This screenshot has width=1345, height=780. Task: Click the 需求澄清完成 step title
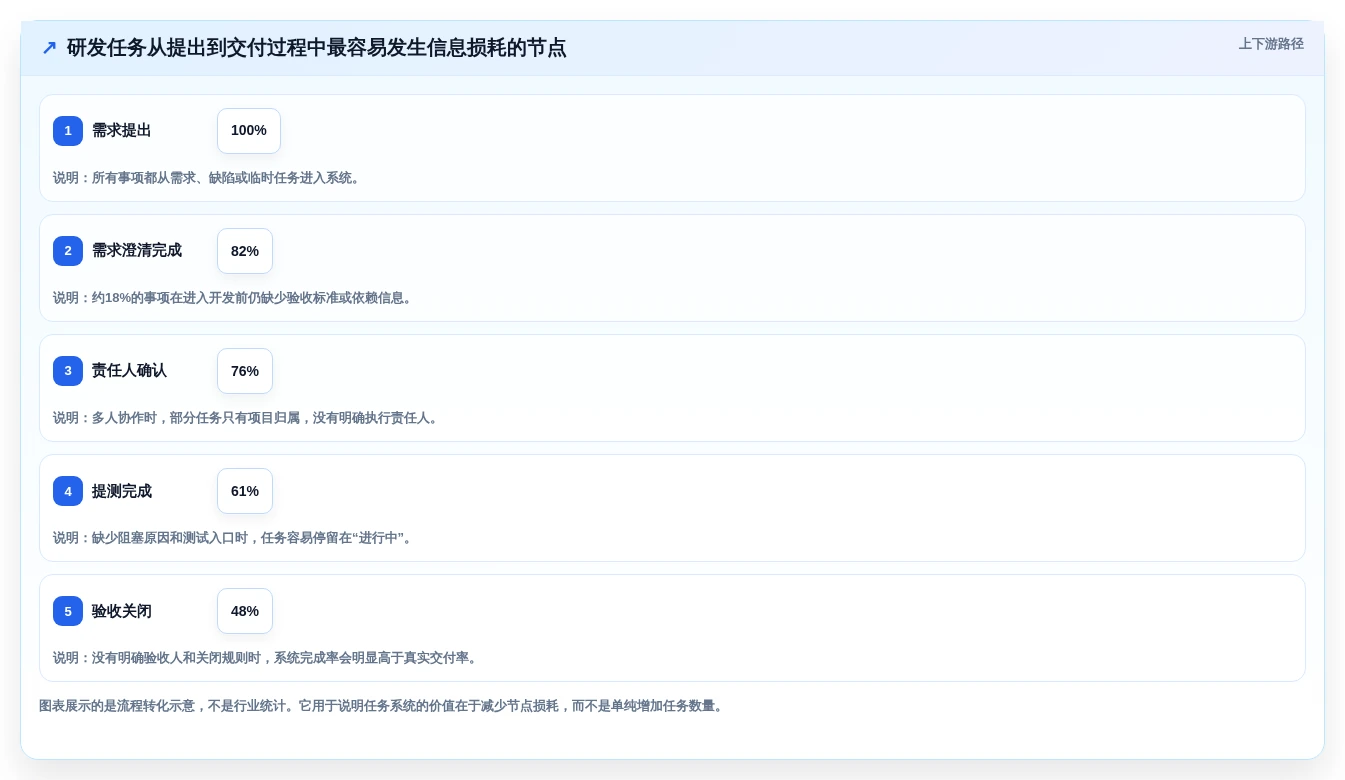(x=137, y=251)
